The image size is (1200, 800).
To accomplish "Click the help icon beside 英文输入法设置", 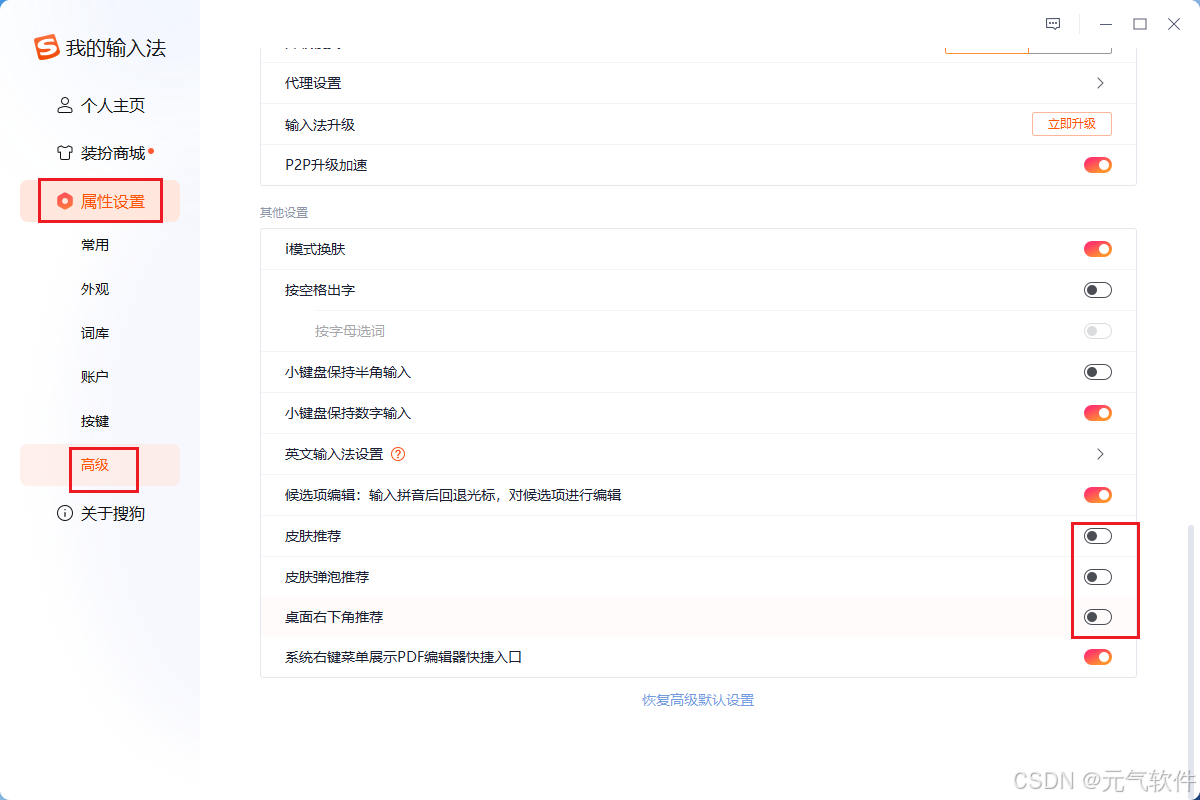I will (x=398, y=454).
